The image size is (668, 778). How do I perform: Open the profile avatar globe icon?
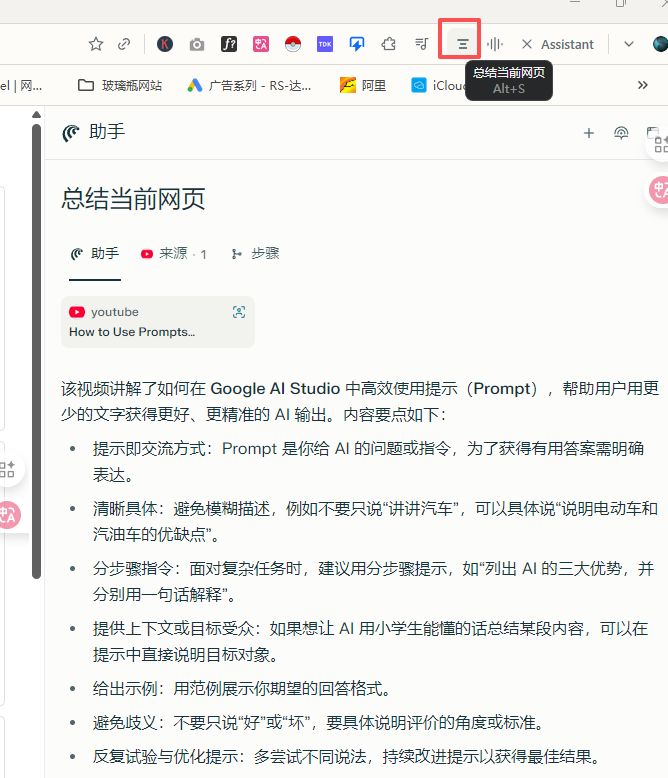point(660,44)
